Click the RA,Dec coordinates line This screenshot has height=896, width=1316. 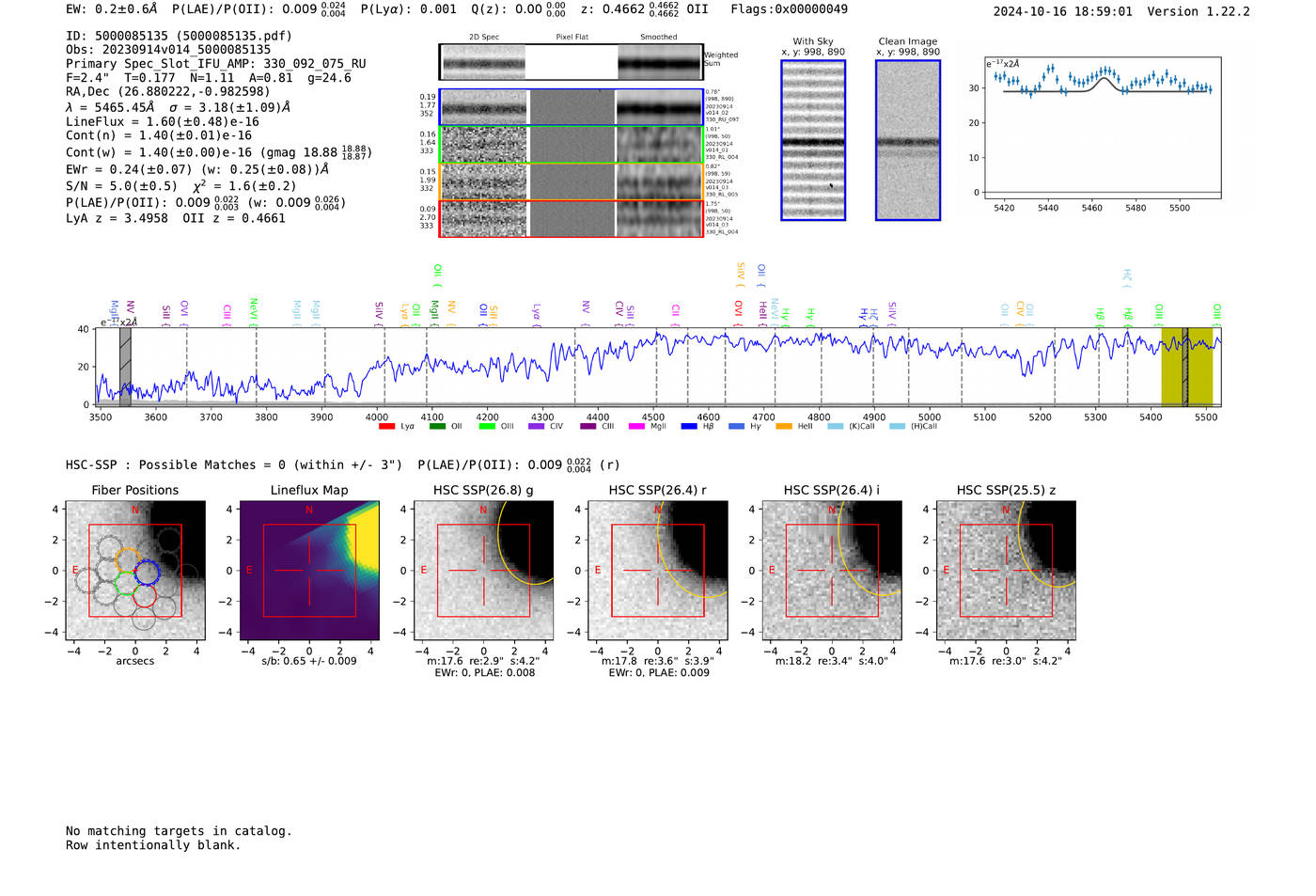pos(167,91)
